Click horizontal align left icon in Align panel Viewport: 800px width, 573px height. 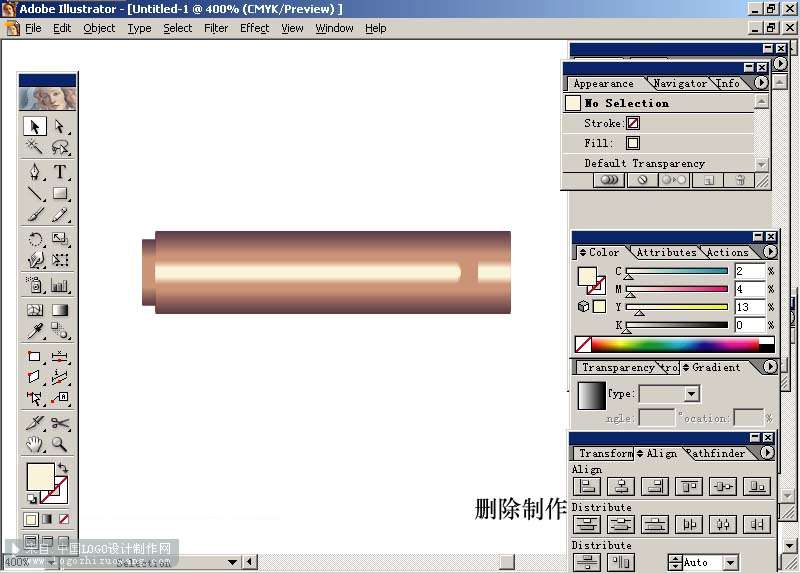point(587,487)
